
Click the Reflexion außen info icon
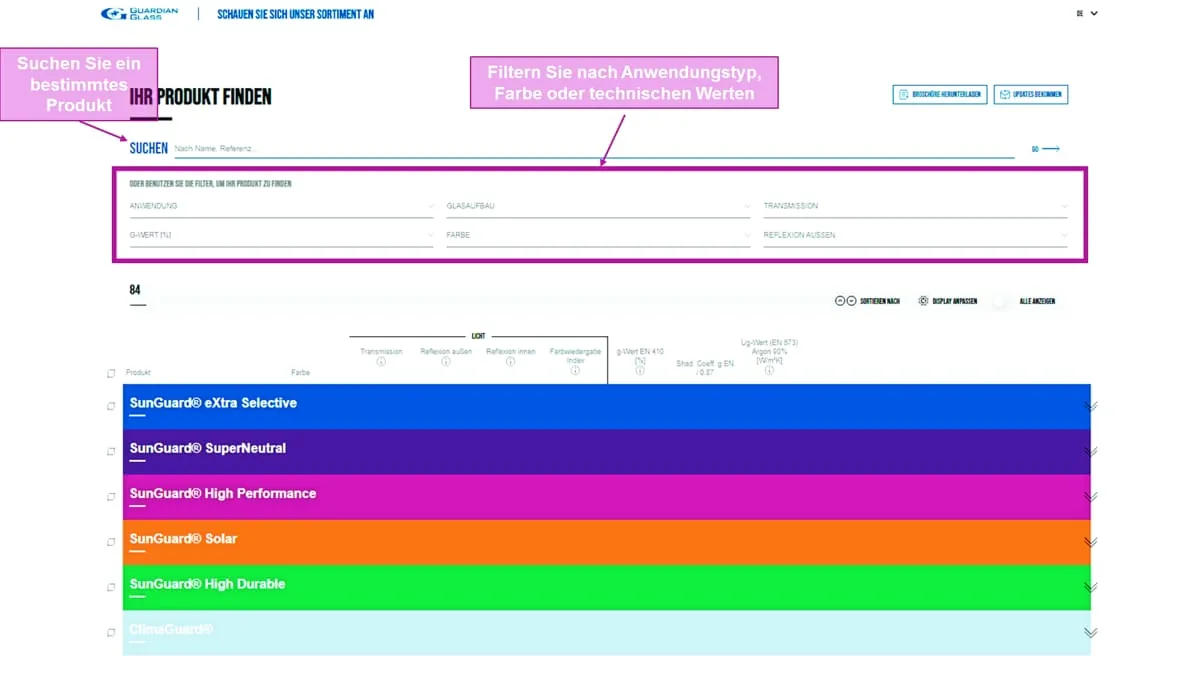point(446,362)
